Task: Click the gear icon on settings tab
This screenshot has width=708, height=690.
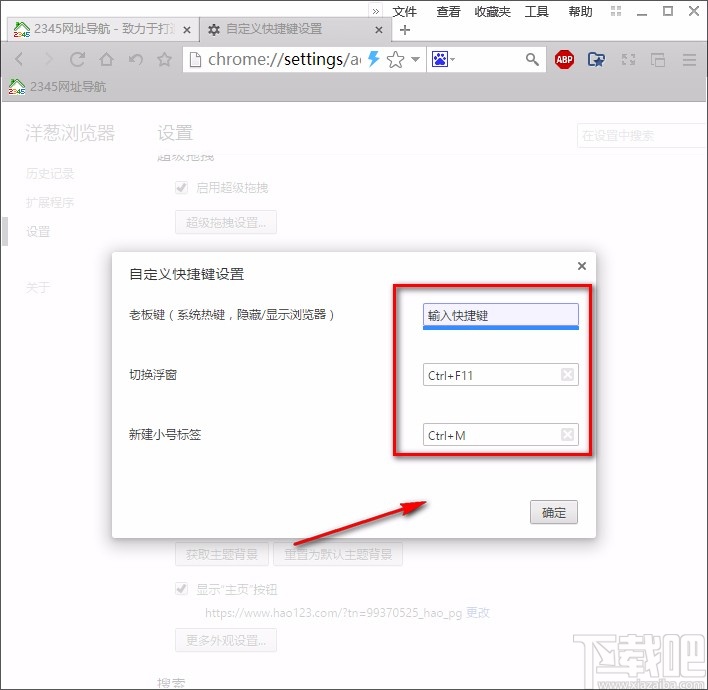Action: tap(214, 30)
